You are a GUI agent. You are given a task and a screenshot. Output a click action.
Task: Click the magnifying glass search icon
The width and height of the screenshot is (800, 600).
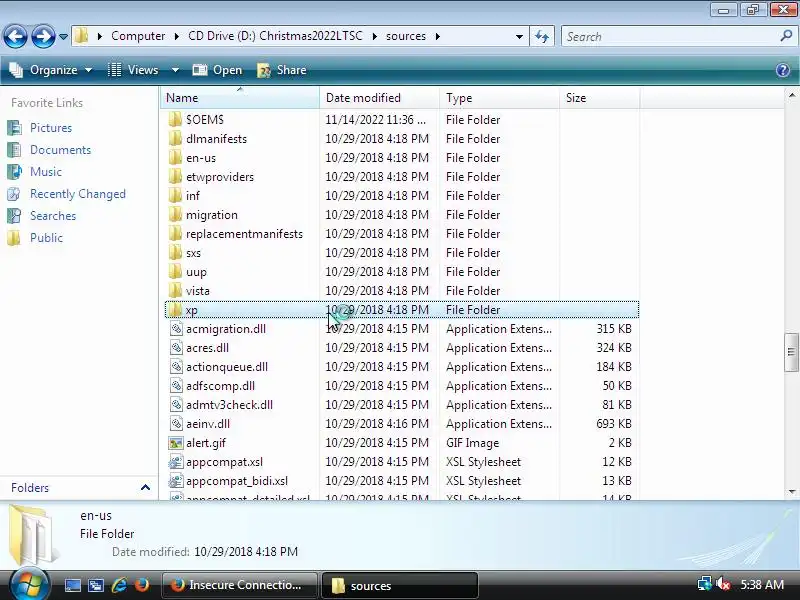(786, 36)
